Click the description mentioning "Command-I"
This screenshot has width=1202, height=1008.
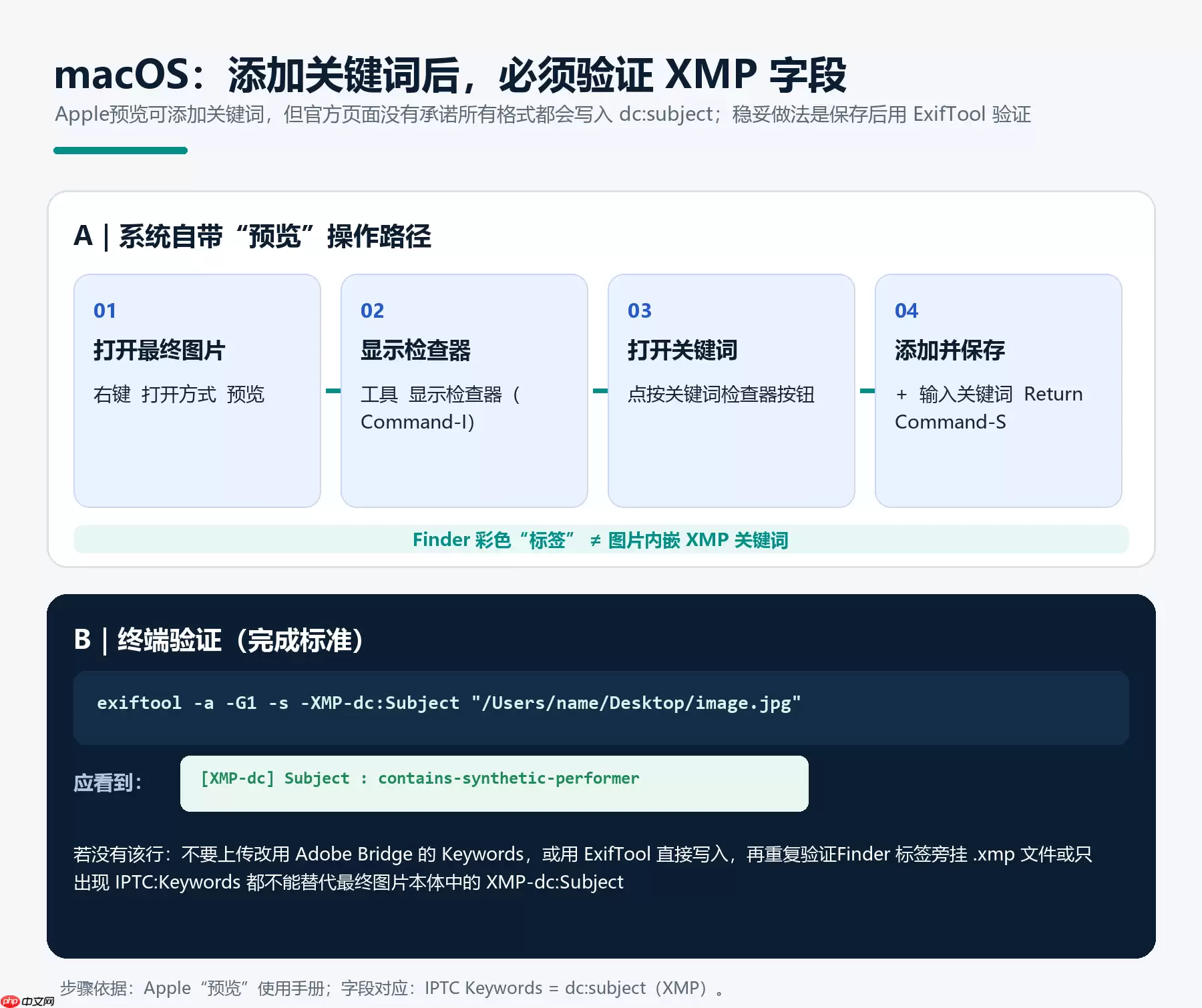point(440,408)
